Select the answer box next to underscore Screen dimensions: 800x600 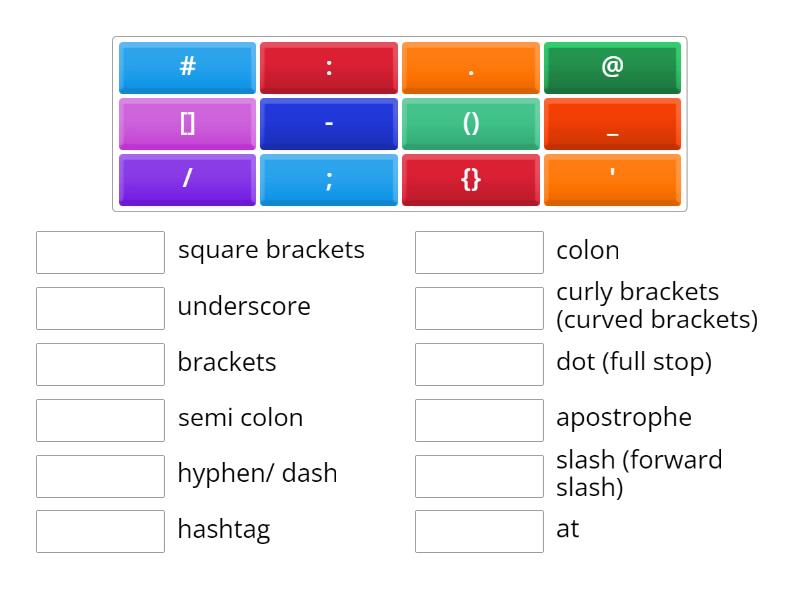tap(100, 308)
